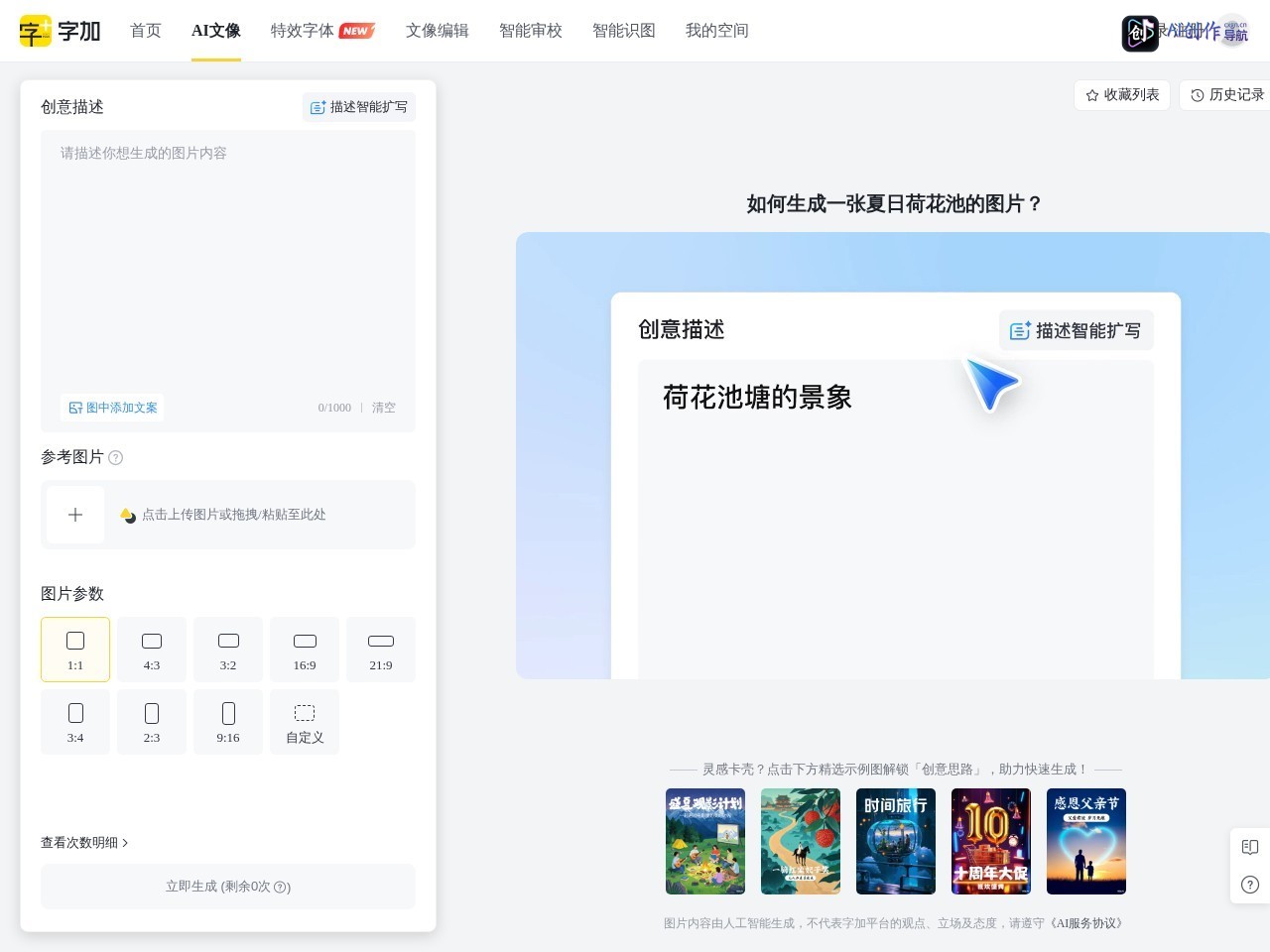Select the 3:2 aspect ratio
Screen dimensions: 1270x952
228,650
